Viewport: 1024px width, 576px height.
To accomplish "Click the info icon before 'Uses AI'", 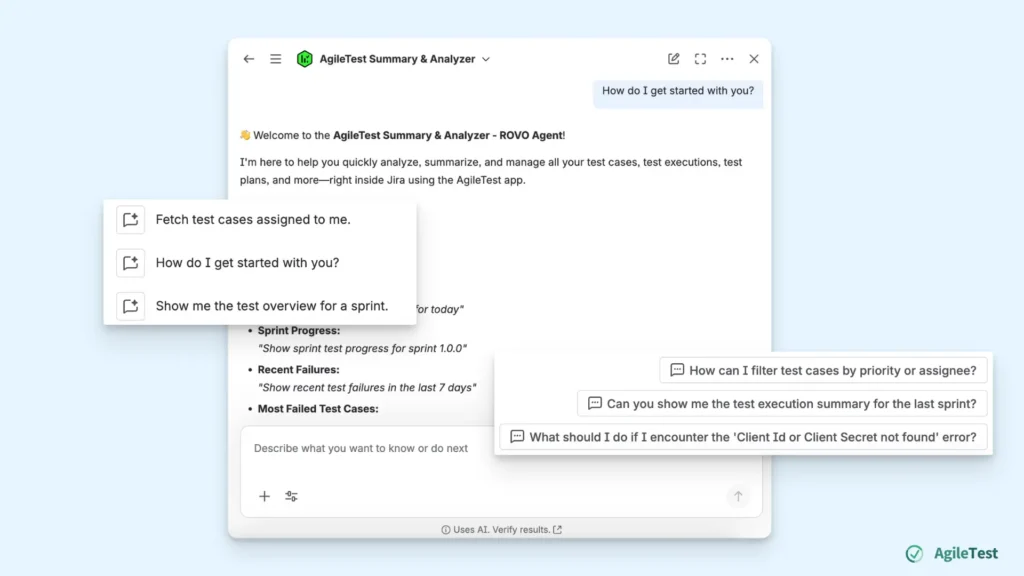I will click(445, 530).
